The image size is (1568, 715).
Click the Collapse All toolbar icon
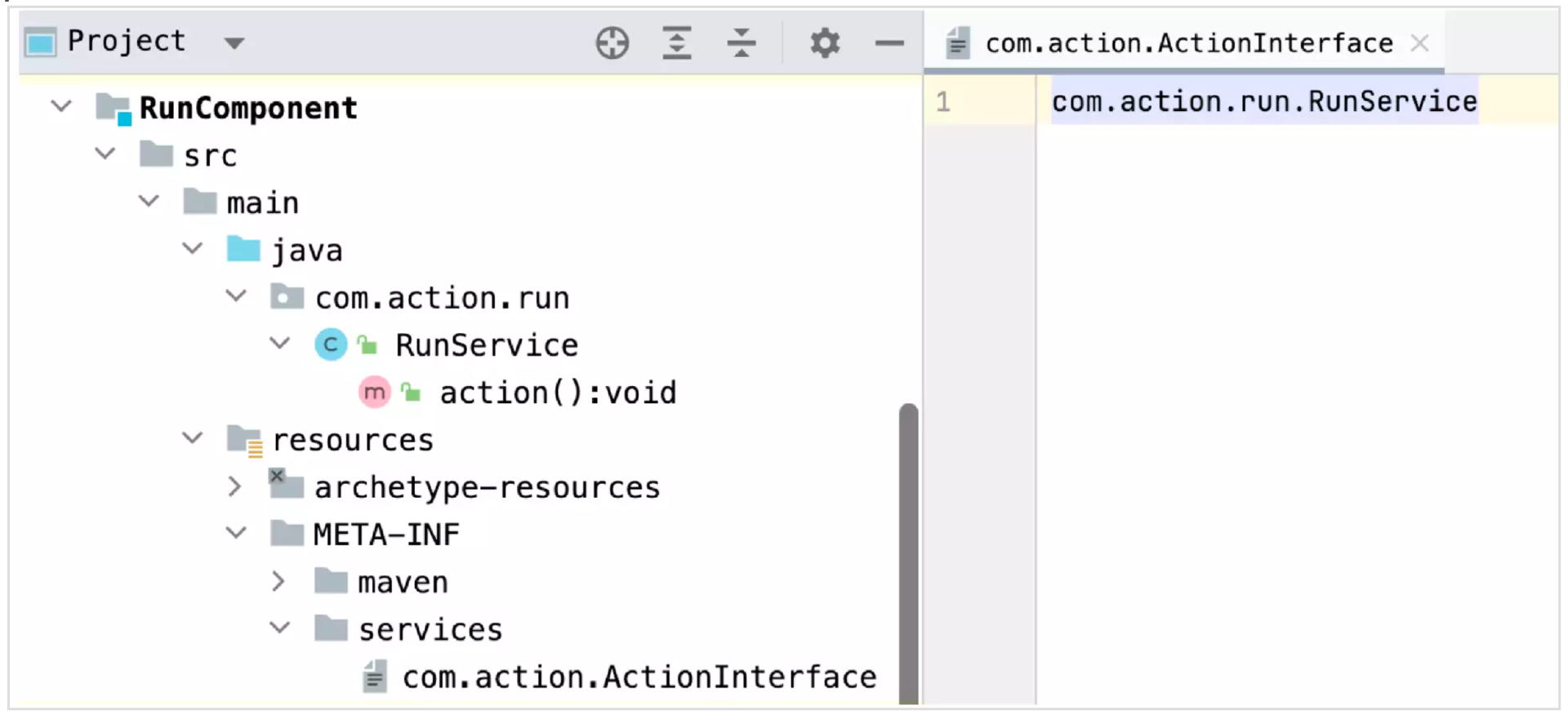pos(741,42)
